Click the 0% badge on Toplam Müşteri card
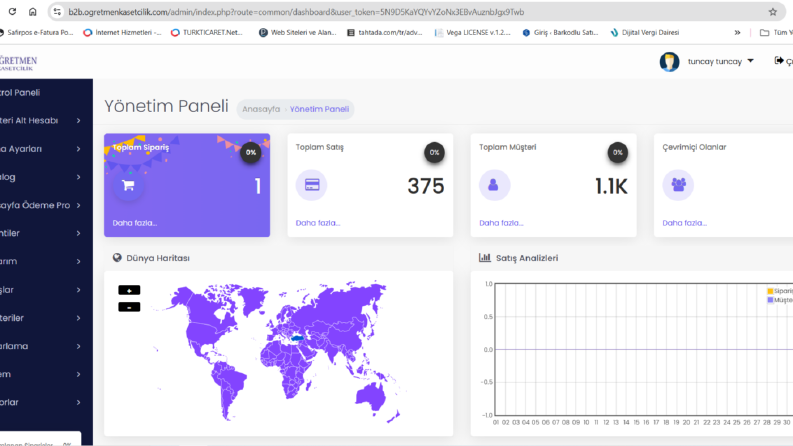Image resolution: width=793 pixels, height=446 pixels. pos(618,152)
